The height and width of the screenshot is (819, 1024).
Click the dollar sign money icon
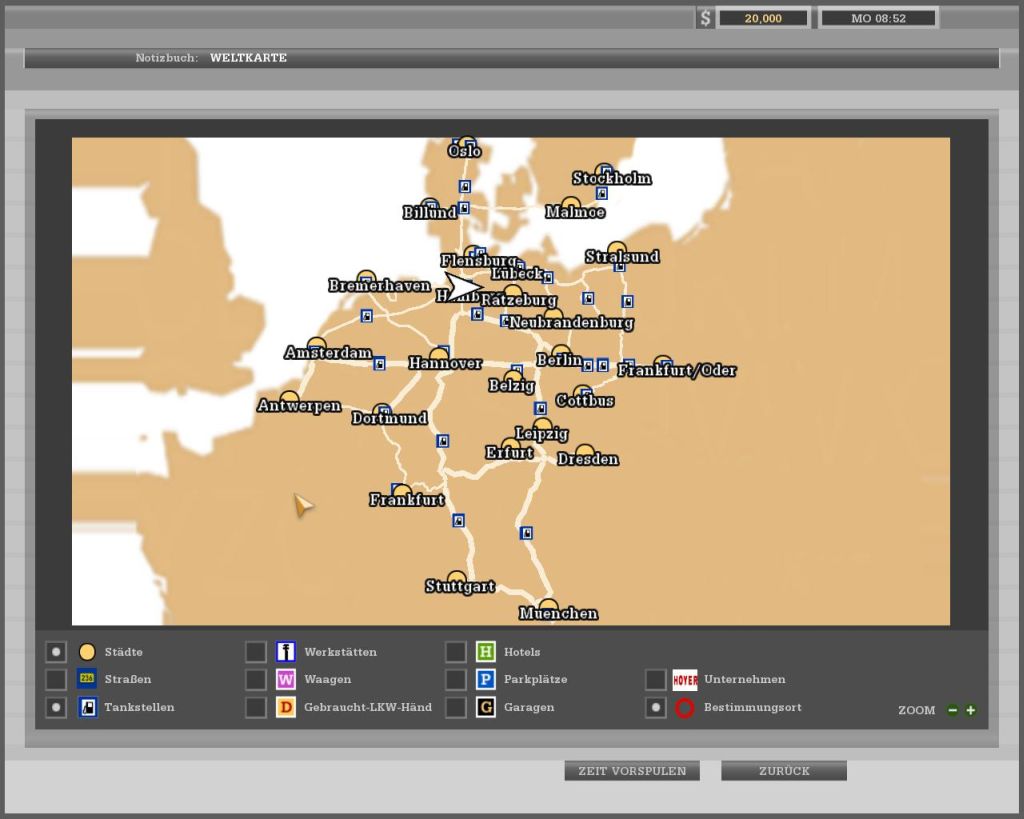coord(705,18)
